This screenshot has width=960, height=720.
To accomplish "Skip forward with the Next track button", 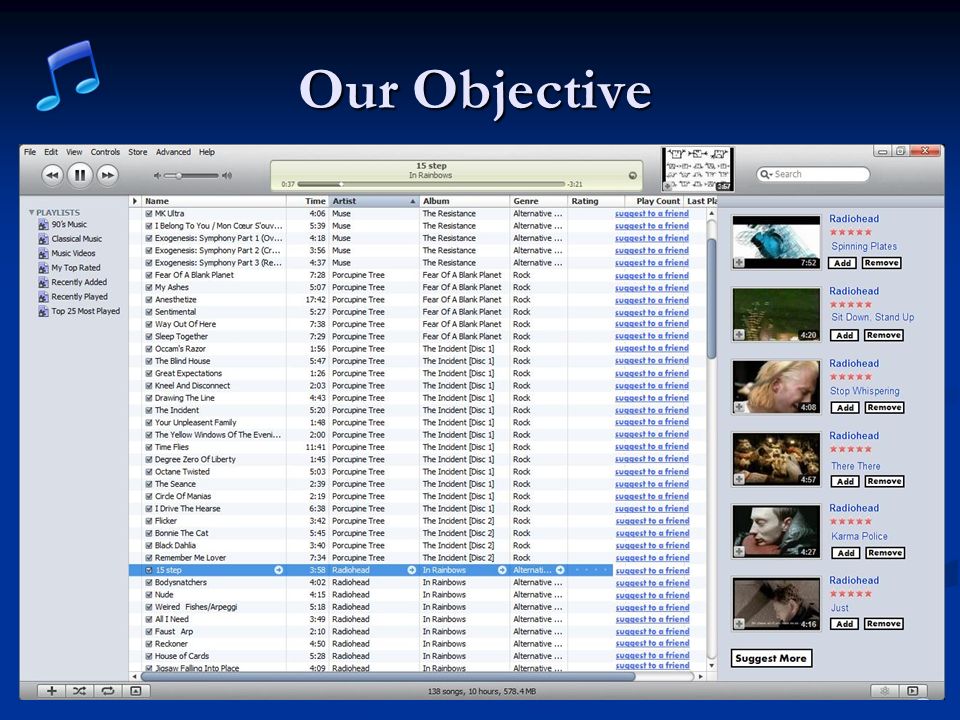I will pyautogui.click(x=107, y=176).
